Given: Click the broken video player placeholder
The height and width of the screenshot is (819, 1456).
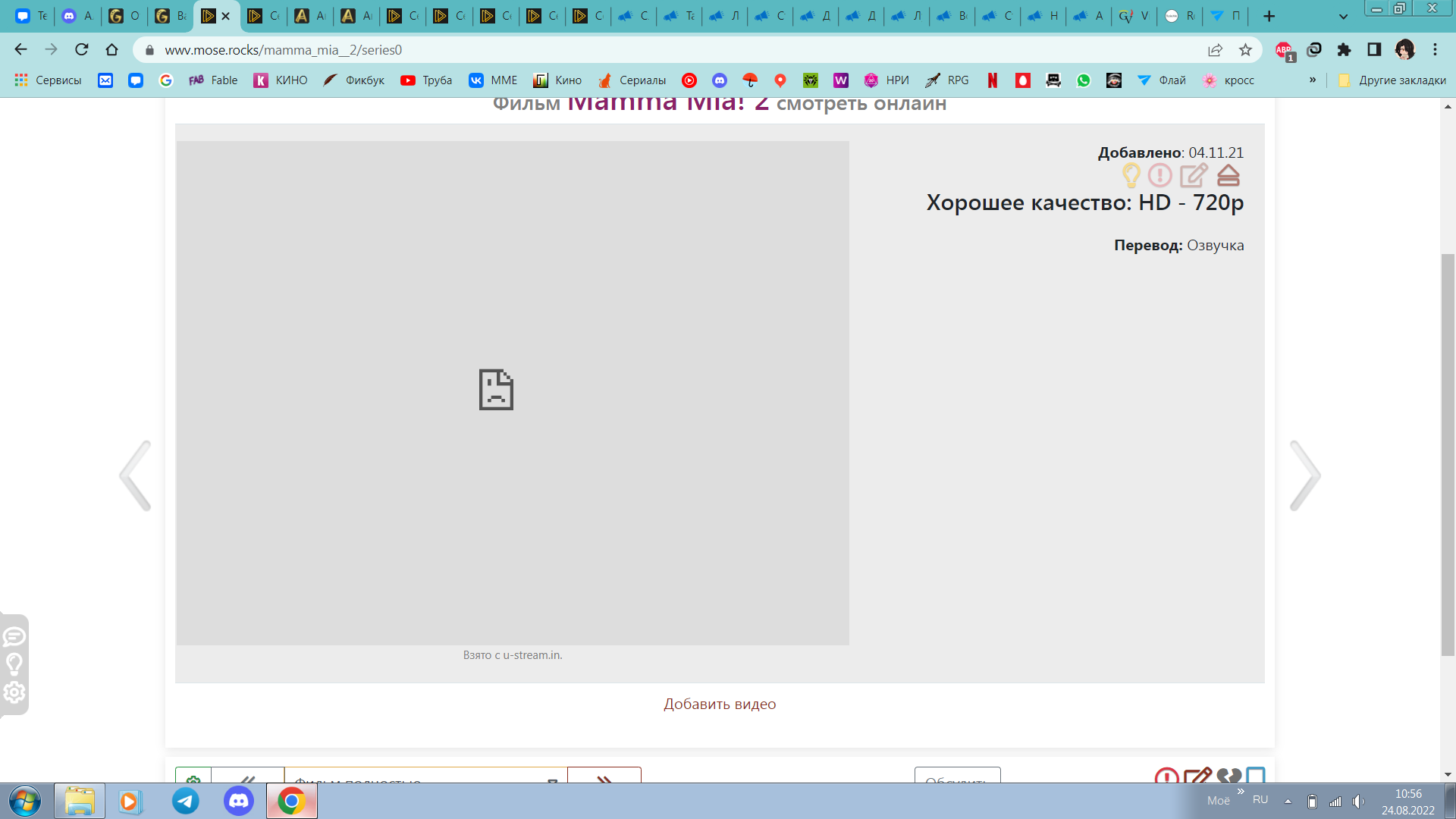Looking at the screenshot, I should [513, 393].
